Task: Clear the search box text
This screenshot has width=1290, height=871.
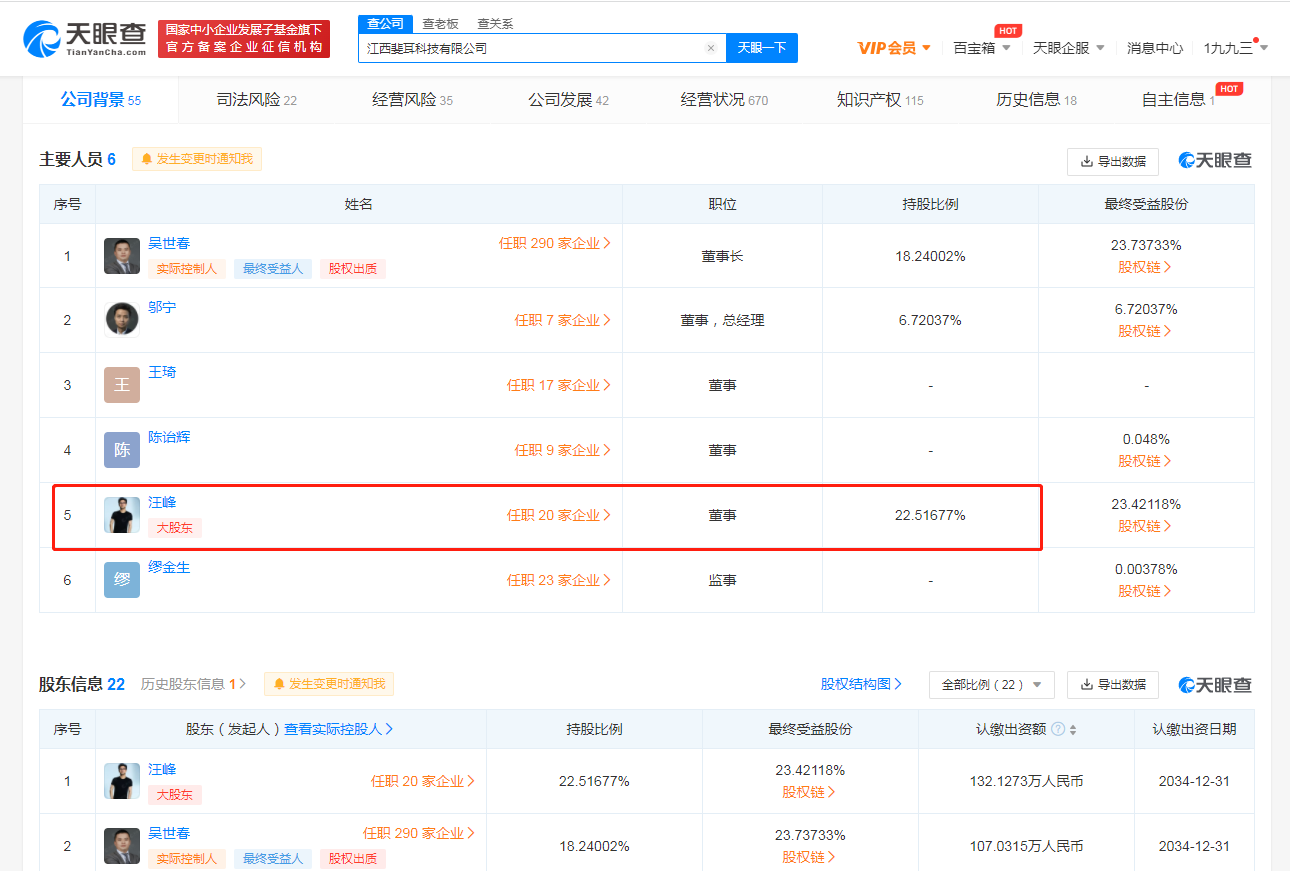Action: [x=711, y=48]
